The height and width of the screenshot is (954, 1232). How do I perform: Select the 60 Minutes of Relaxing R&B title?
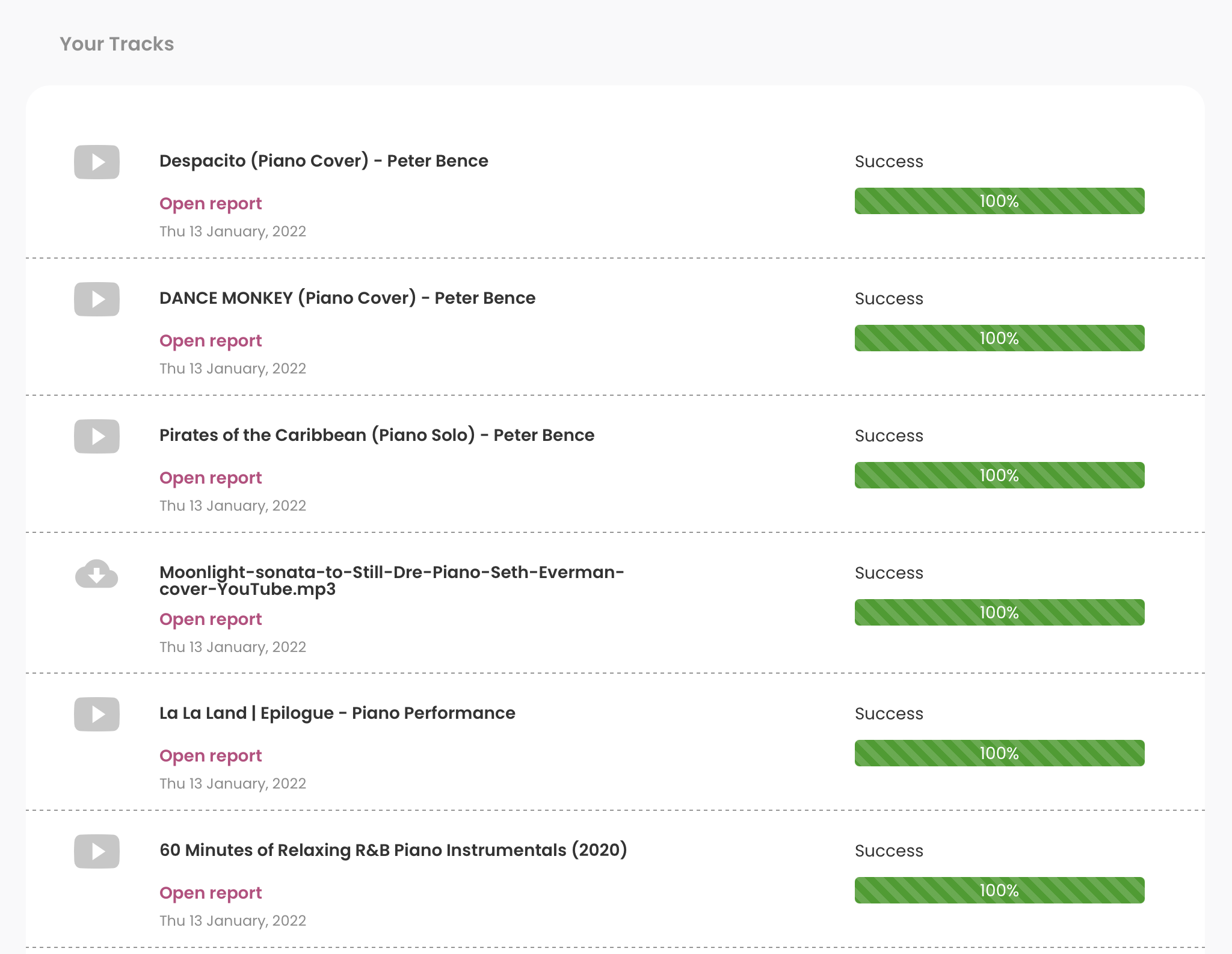point(393,850)
